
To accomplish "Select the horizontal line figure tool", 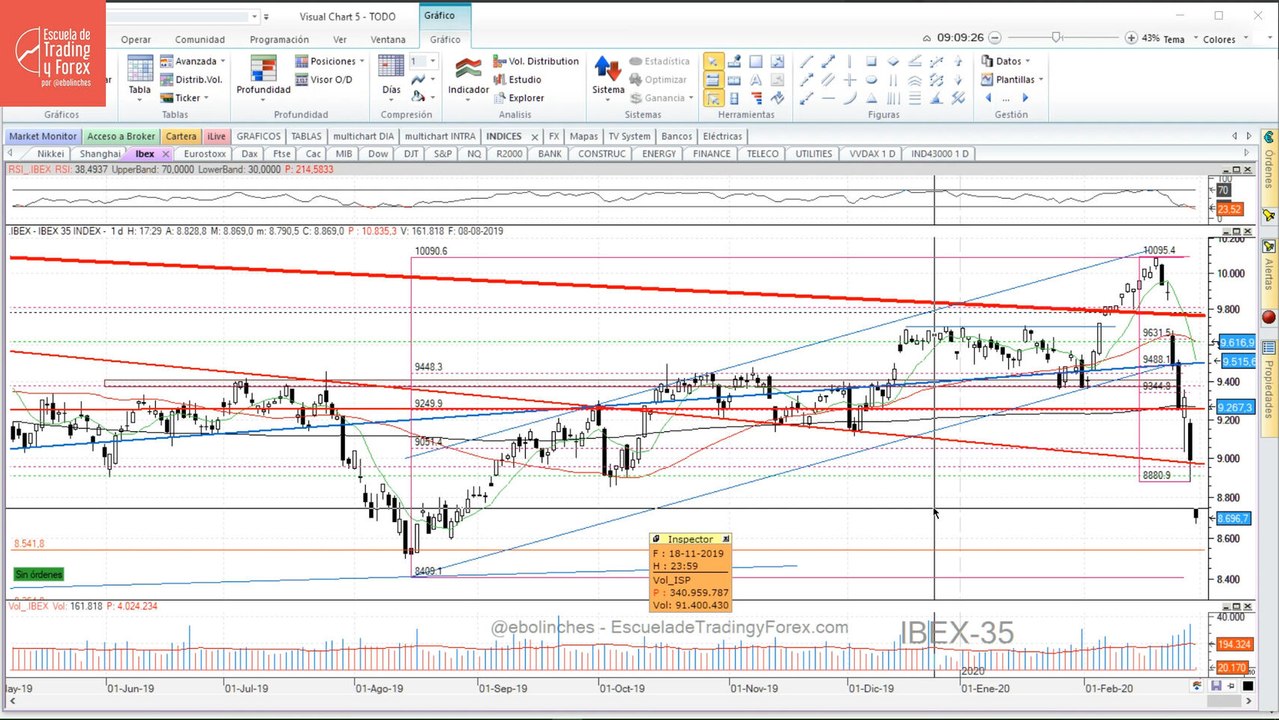I will point(828,98).
